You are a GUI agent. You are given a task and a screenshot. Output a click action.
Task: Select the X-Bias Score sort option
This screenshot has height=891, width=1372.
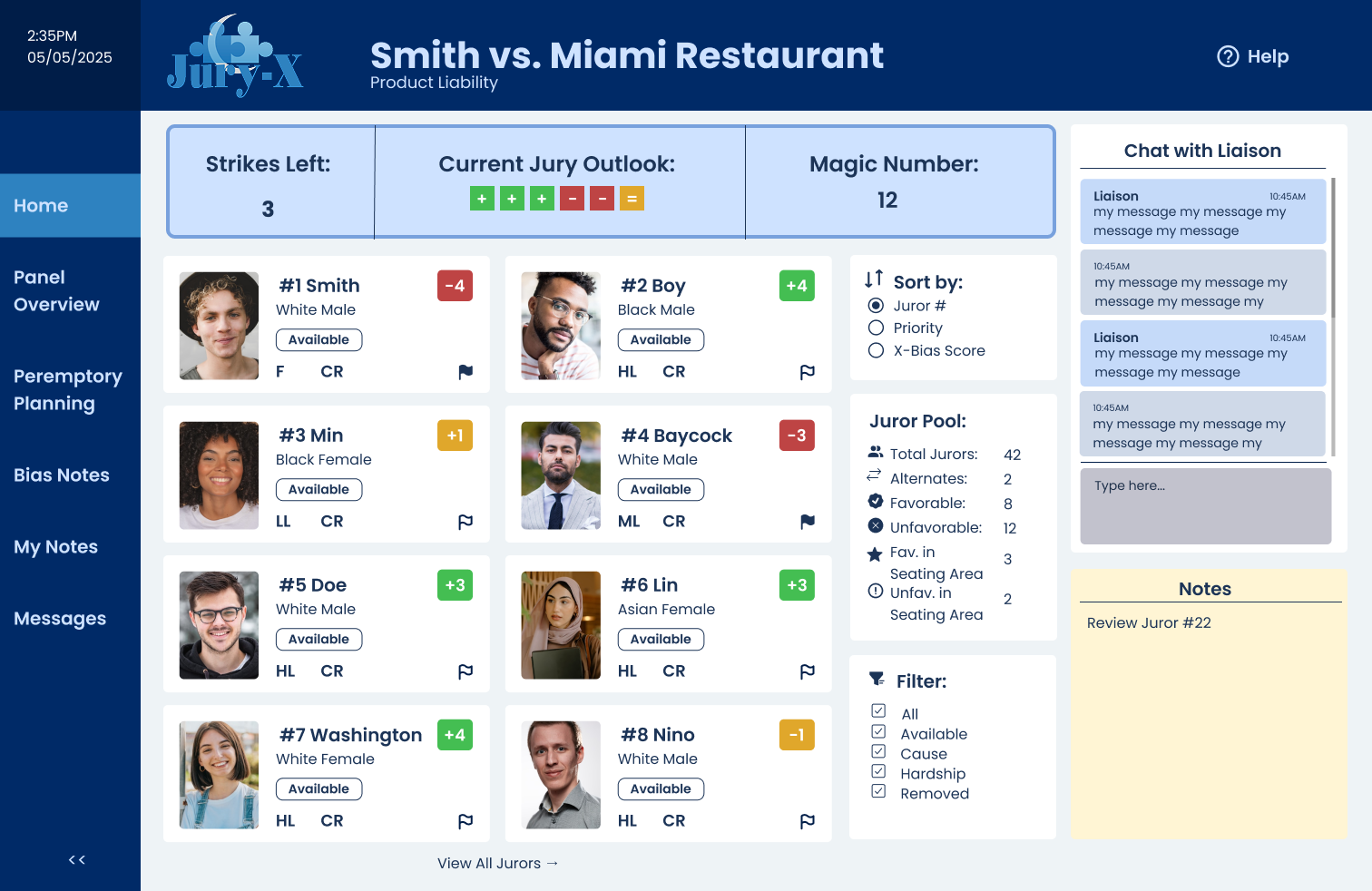(x=876, y=350)
